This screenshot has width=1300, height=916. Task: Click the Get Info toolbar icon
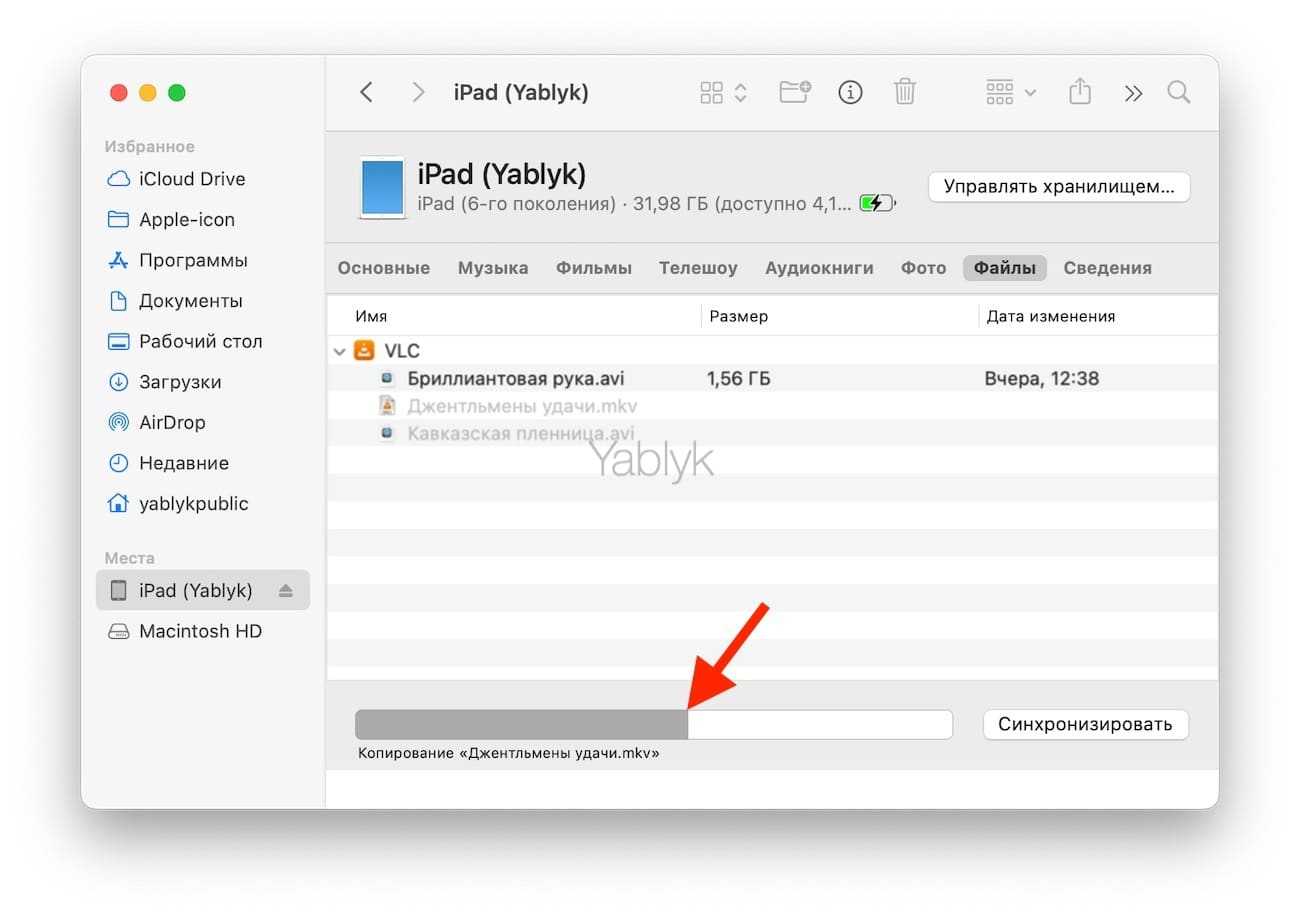click(x=850, y=93)
